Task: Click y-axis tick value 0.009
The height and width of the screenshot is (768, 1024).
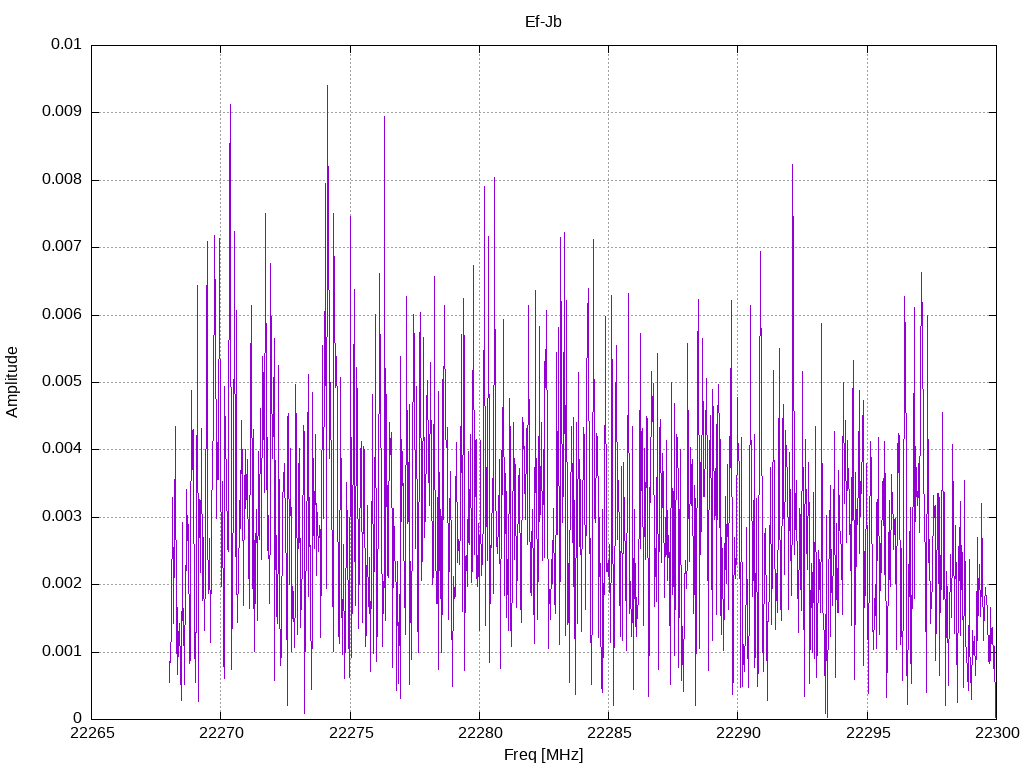Action: (62, 112)
